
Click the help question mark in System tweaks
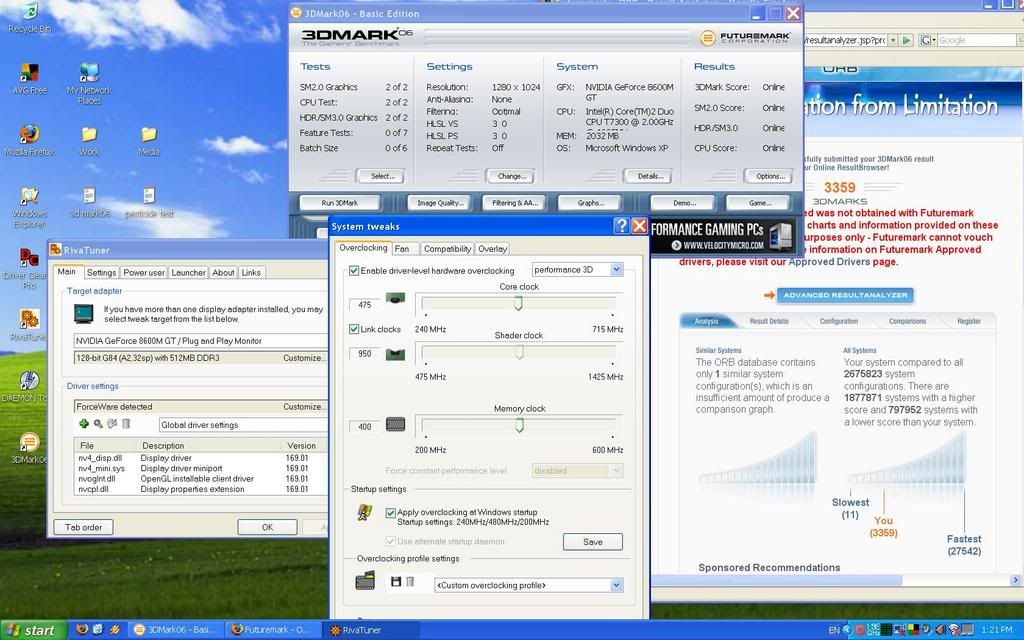(x=622, y=226)
